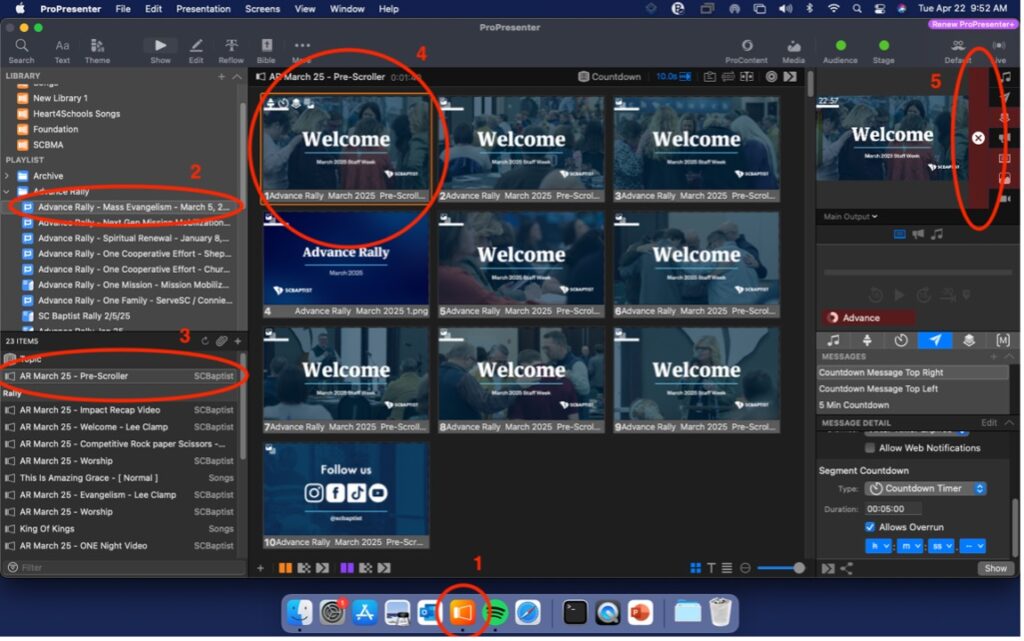Screen dimensions: 1024x641
Task: Select the announcements preview icon
Action: [918, 234]
